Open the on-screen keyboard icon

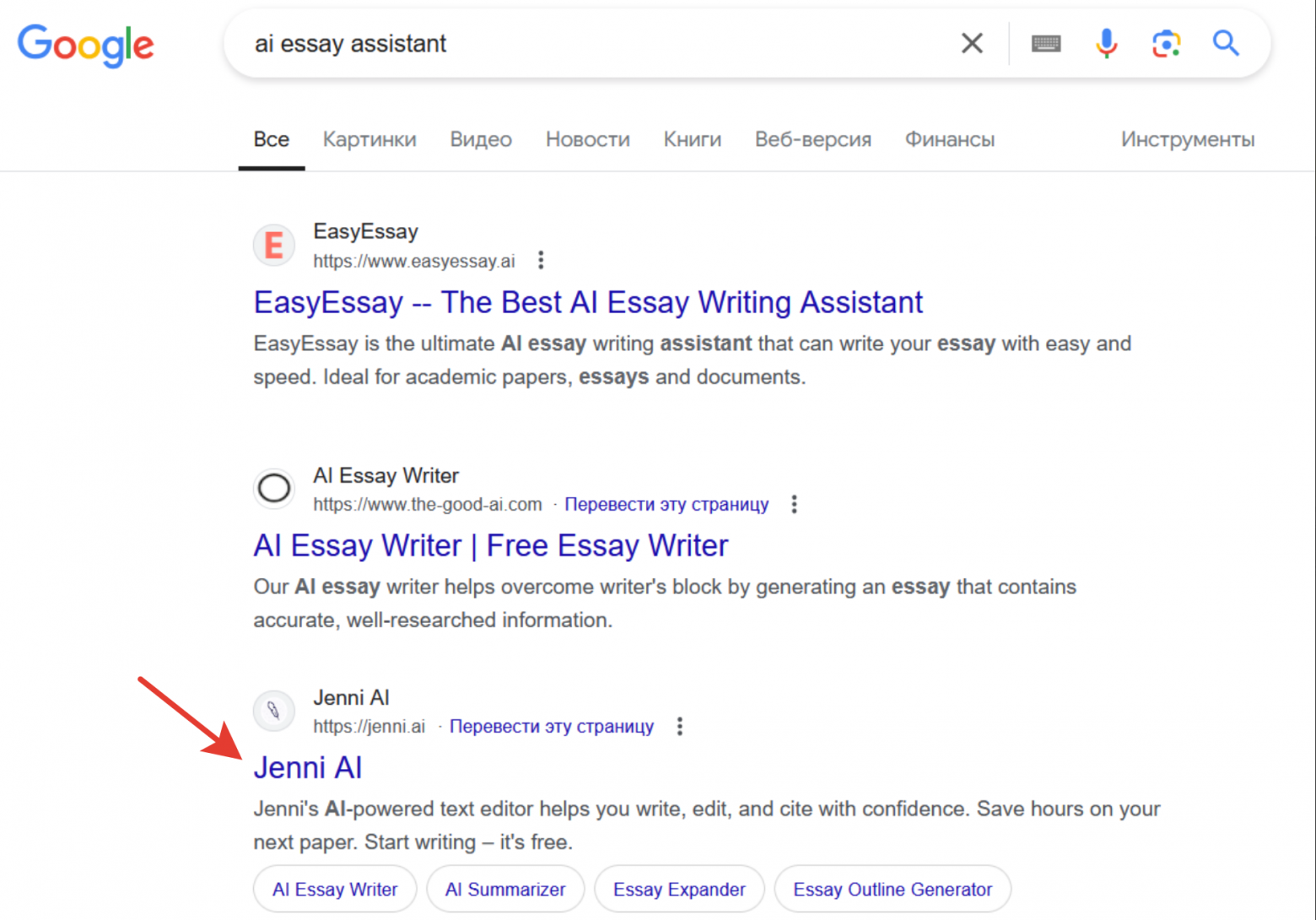(1046, 43)
